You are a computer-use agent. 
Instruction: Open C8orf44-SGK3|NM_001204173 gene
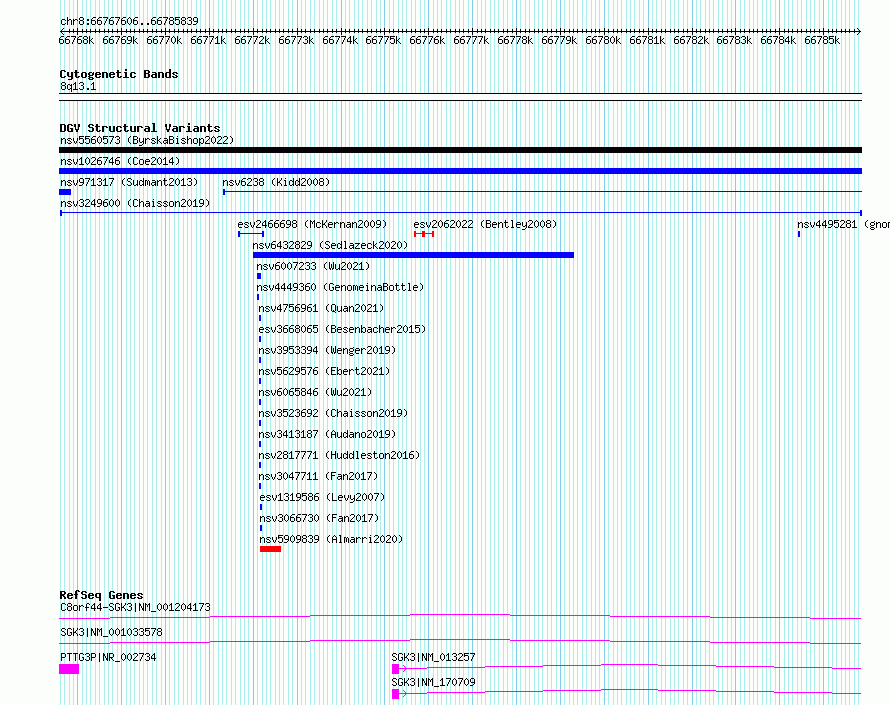[135, 607]
